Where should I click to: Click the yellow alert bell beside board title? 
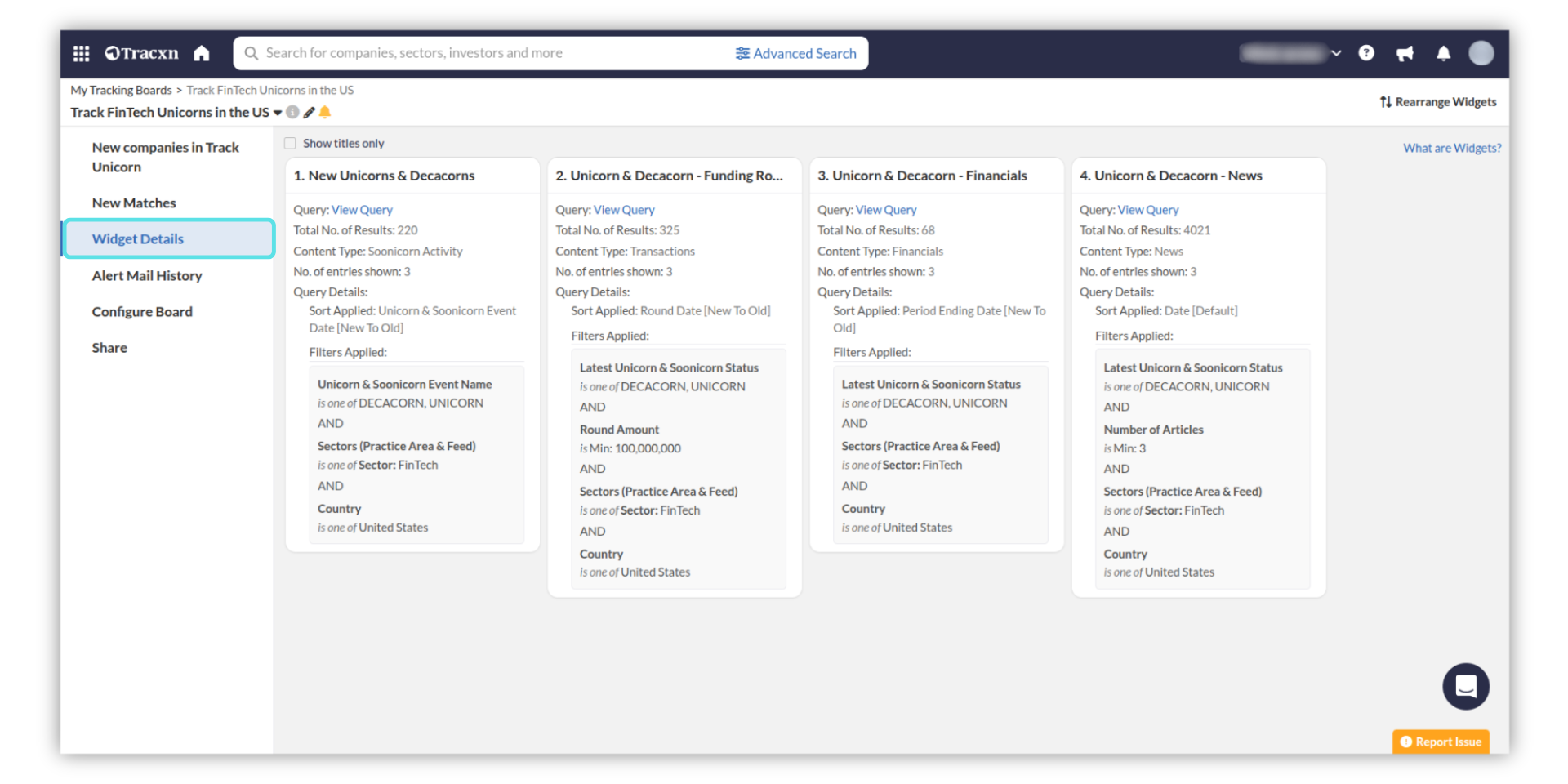pos(325,113)
